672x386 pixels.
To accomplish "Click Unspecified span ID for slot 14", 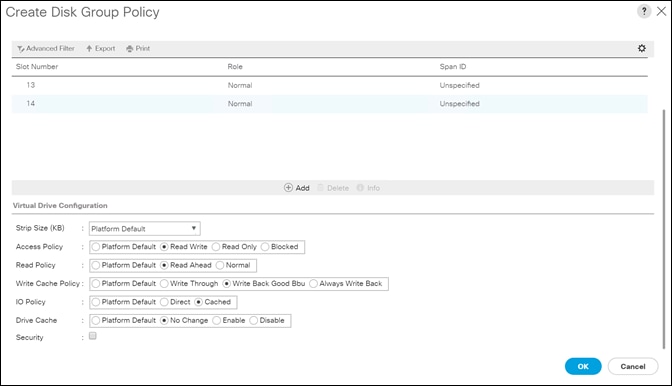I will pos(459,104).
